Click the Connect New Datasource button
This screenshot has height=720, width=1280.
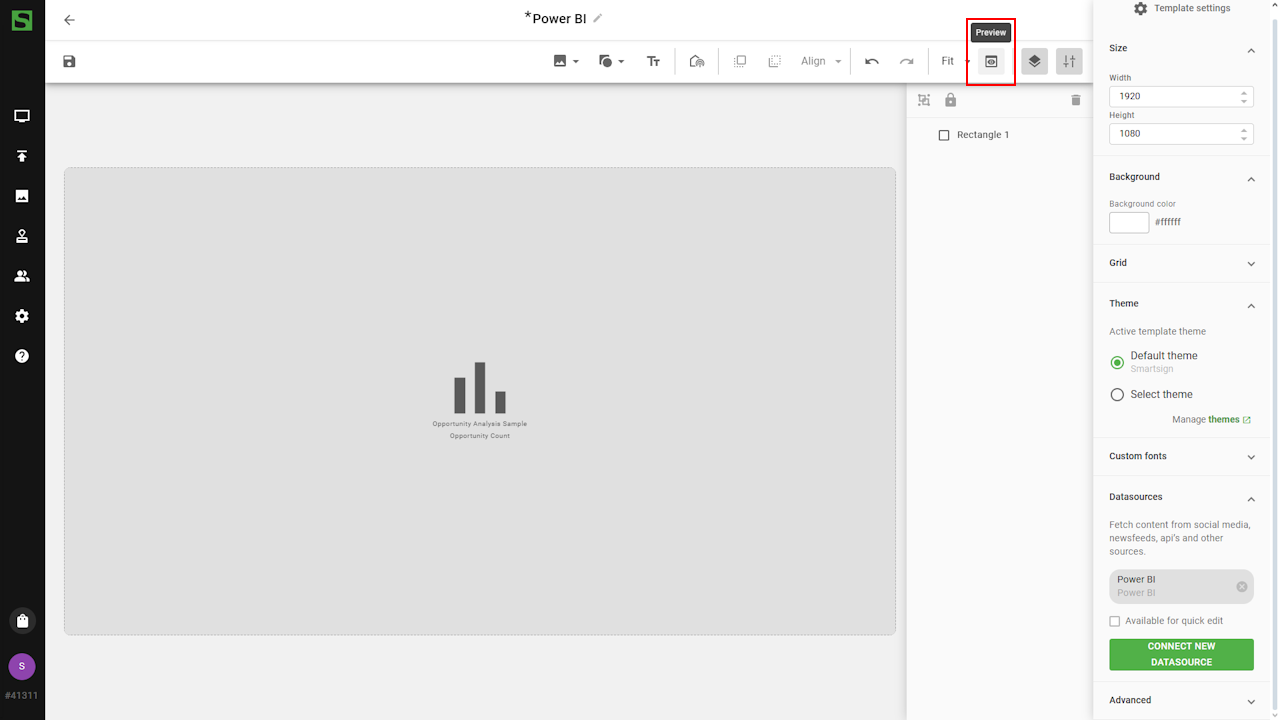pyautogui.click(x=1181, y=654)
